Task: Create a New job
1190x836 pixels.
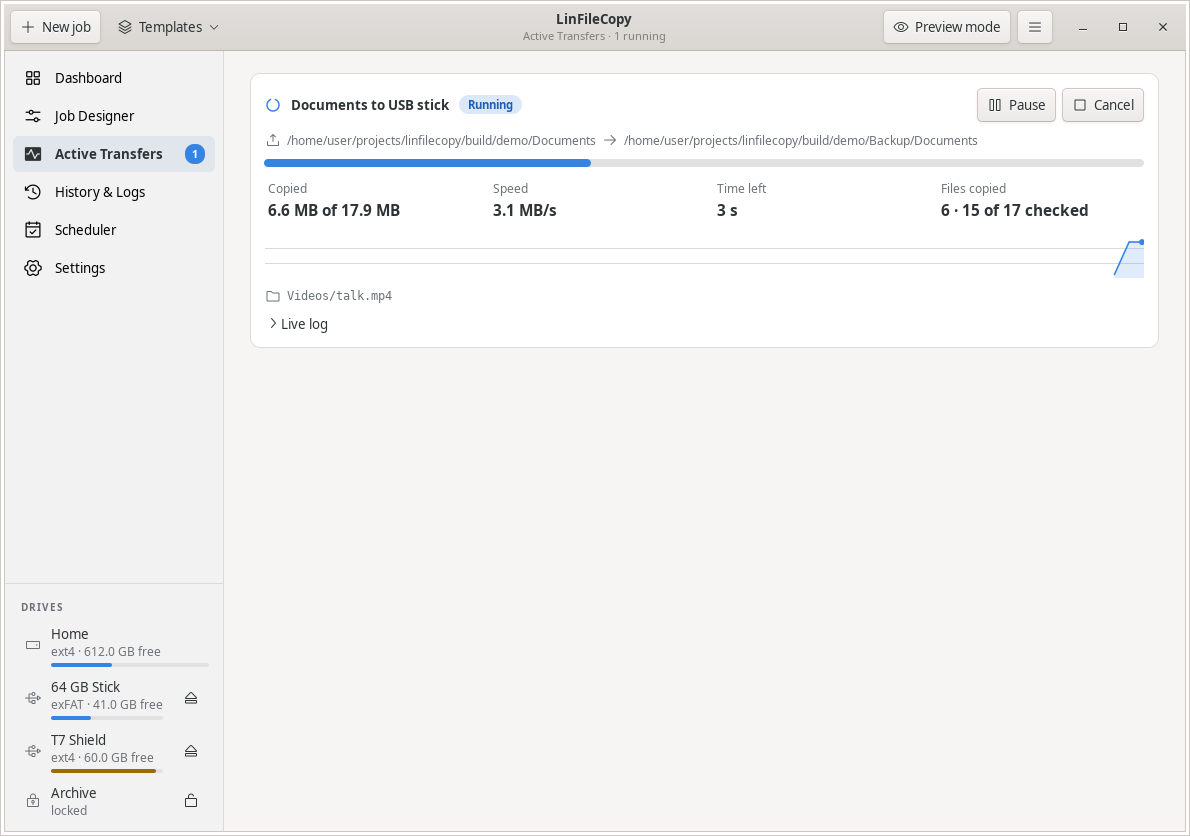Action: pyautogui.click(x=56, y=27)
